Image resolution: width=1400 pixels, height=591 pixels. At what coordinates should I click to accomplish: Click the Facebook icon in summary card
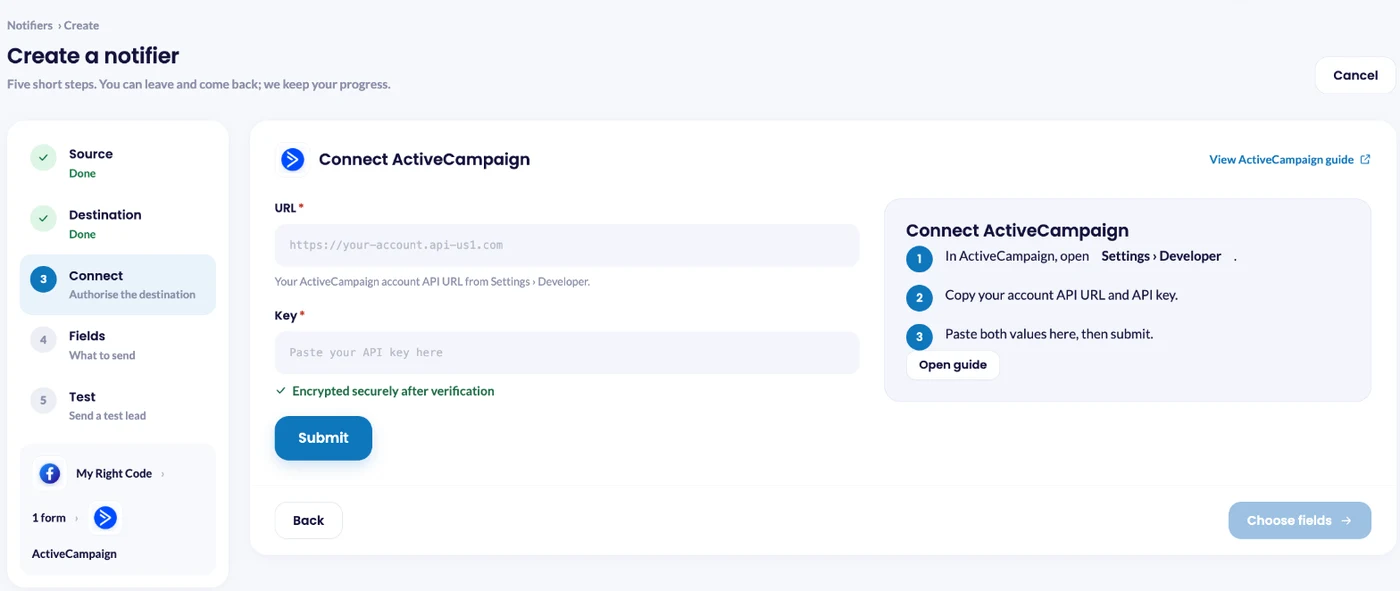[x=49, y=473]
